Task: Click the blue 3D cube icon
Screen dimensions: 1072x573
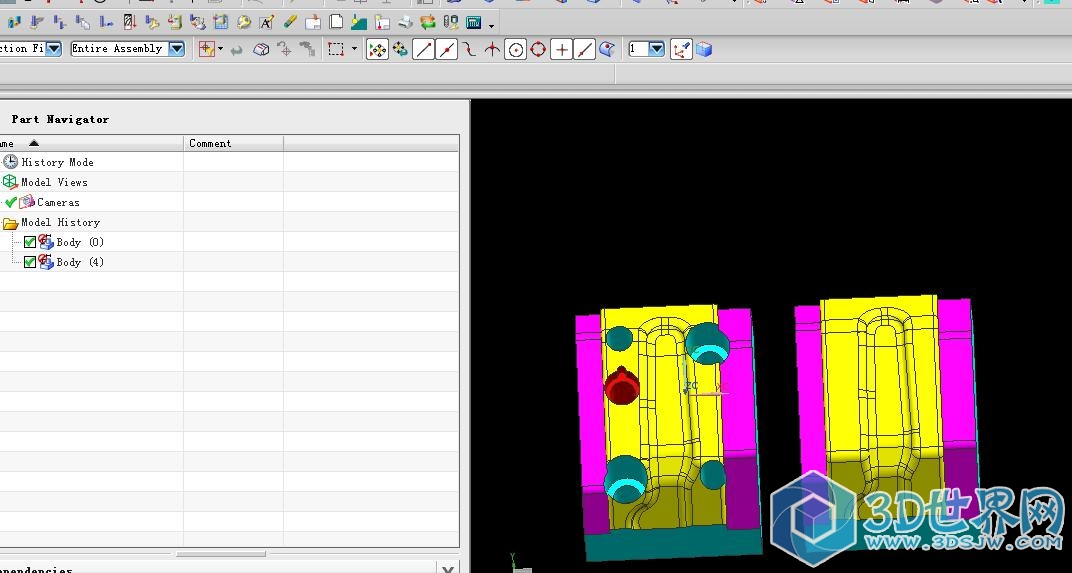Action: pyautogui.click(x=704, y=49)
